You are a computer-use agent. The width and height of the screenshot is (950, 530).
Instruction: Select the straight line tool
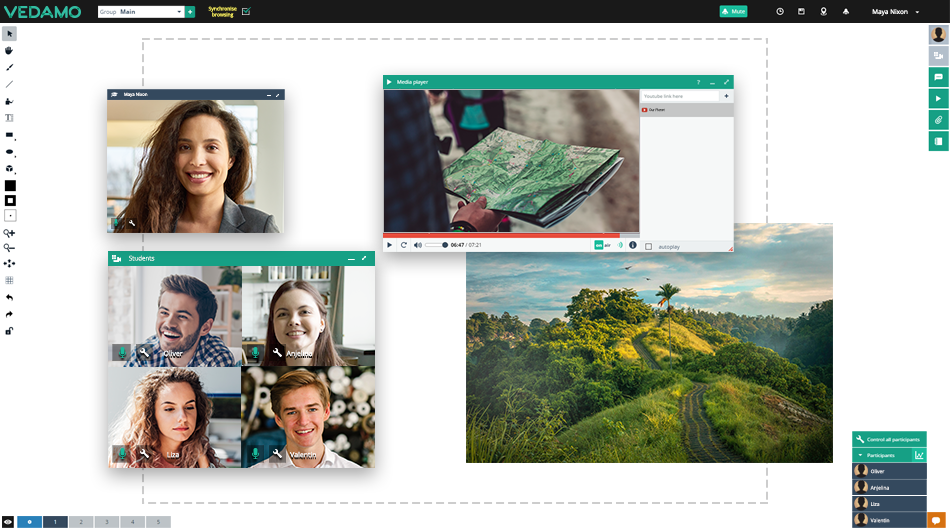pos(9,84)
